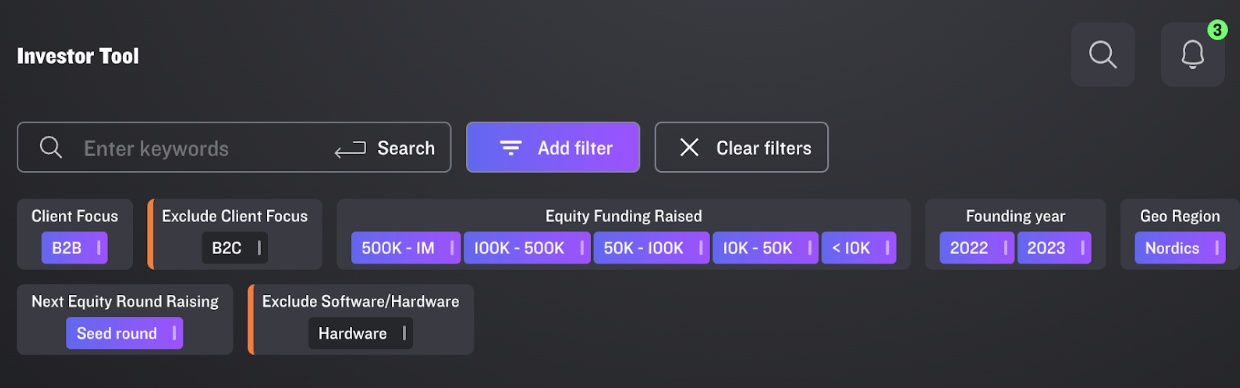
Task: Select the Exclude Client Focus filter label
Action: 235,216
